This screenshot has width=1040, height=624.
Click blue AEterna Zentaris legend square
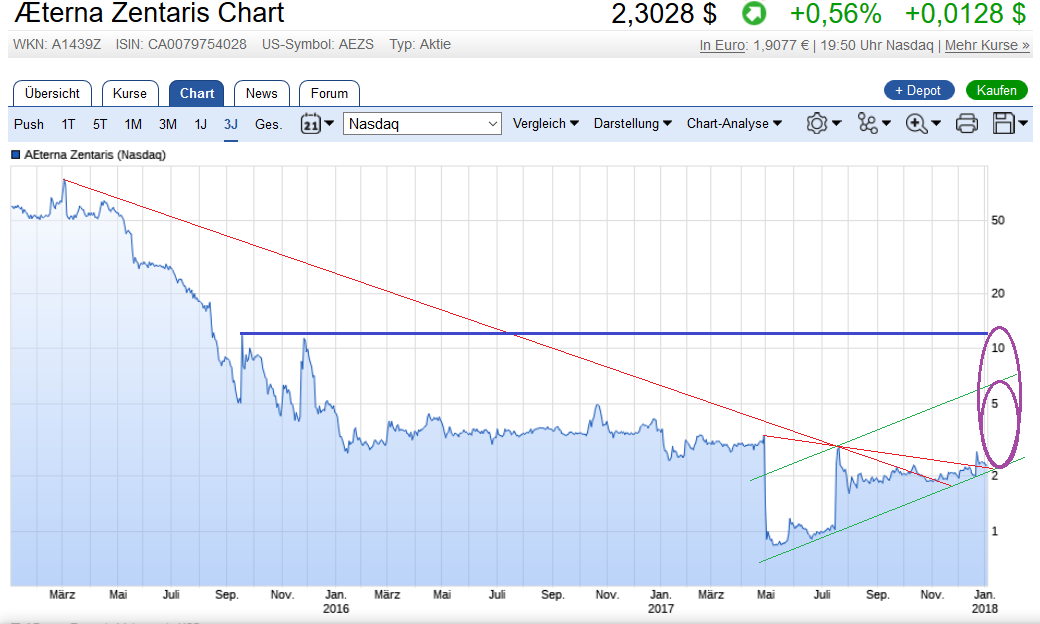pyautogui.click(x=15, y=155)
